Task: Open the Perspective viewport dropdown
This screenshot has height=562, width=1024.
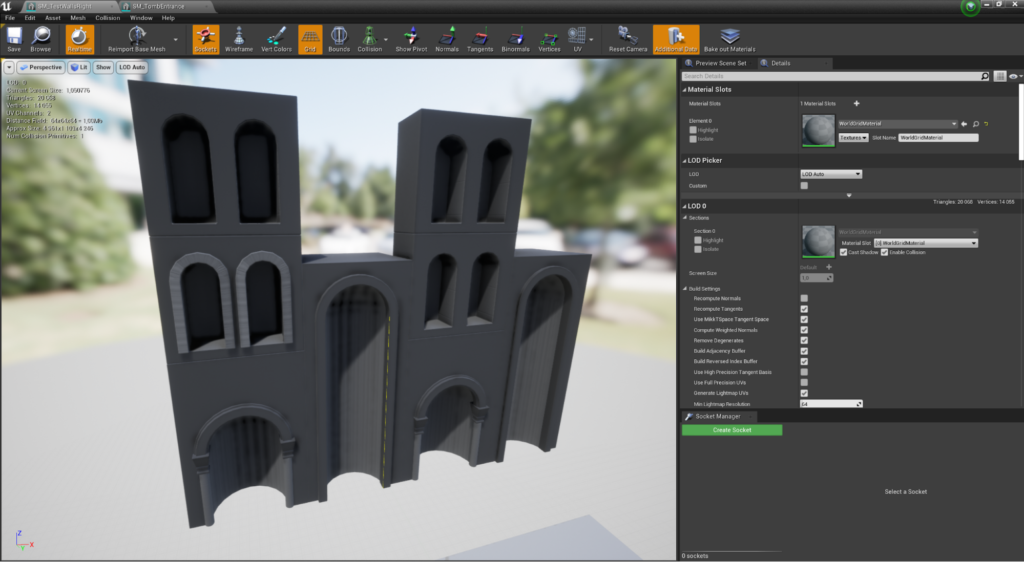Action: (41, 67)
